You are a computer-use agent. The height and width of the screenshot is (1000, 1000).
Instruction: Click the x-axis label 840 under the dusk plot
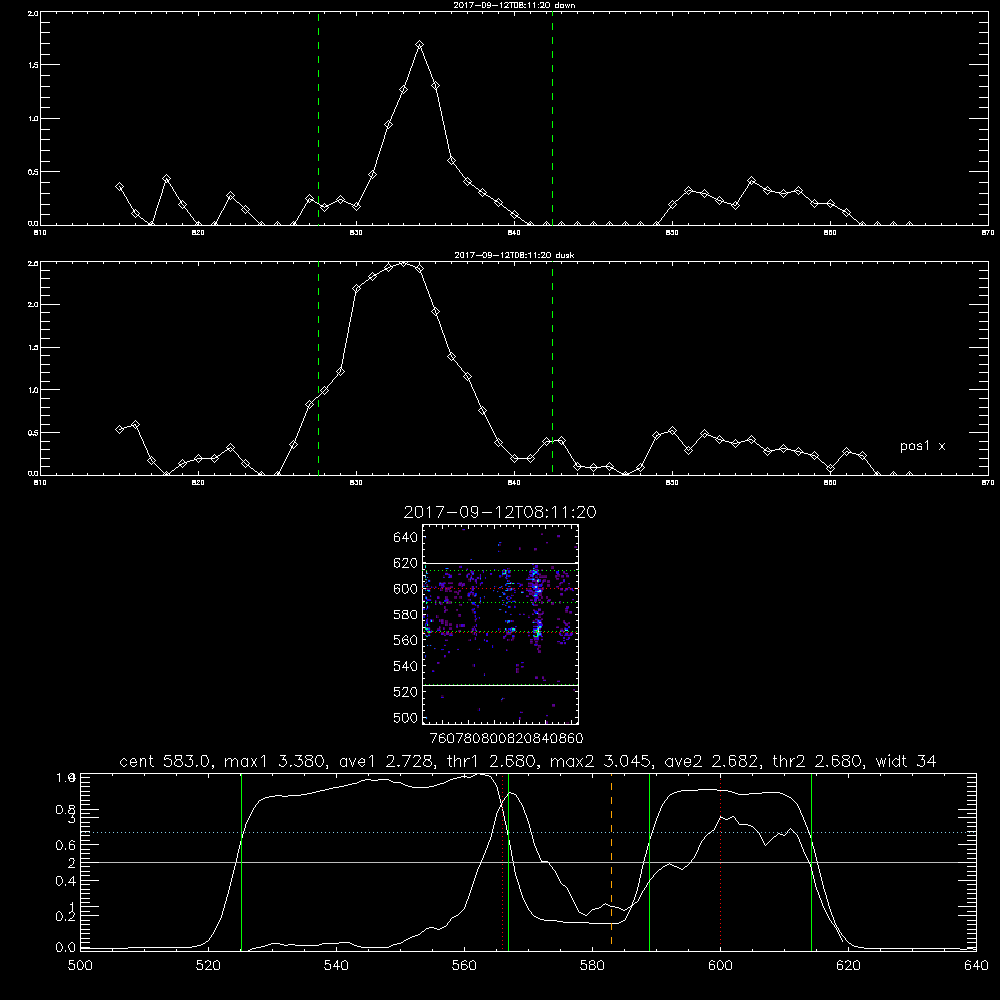(x=514, y=483)
